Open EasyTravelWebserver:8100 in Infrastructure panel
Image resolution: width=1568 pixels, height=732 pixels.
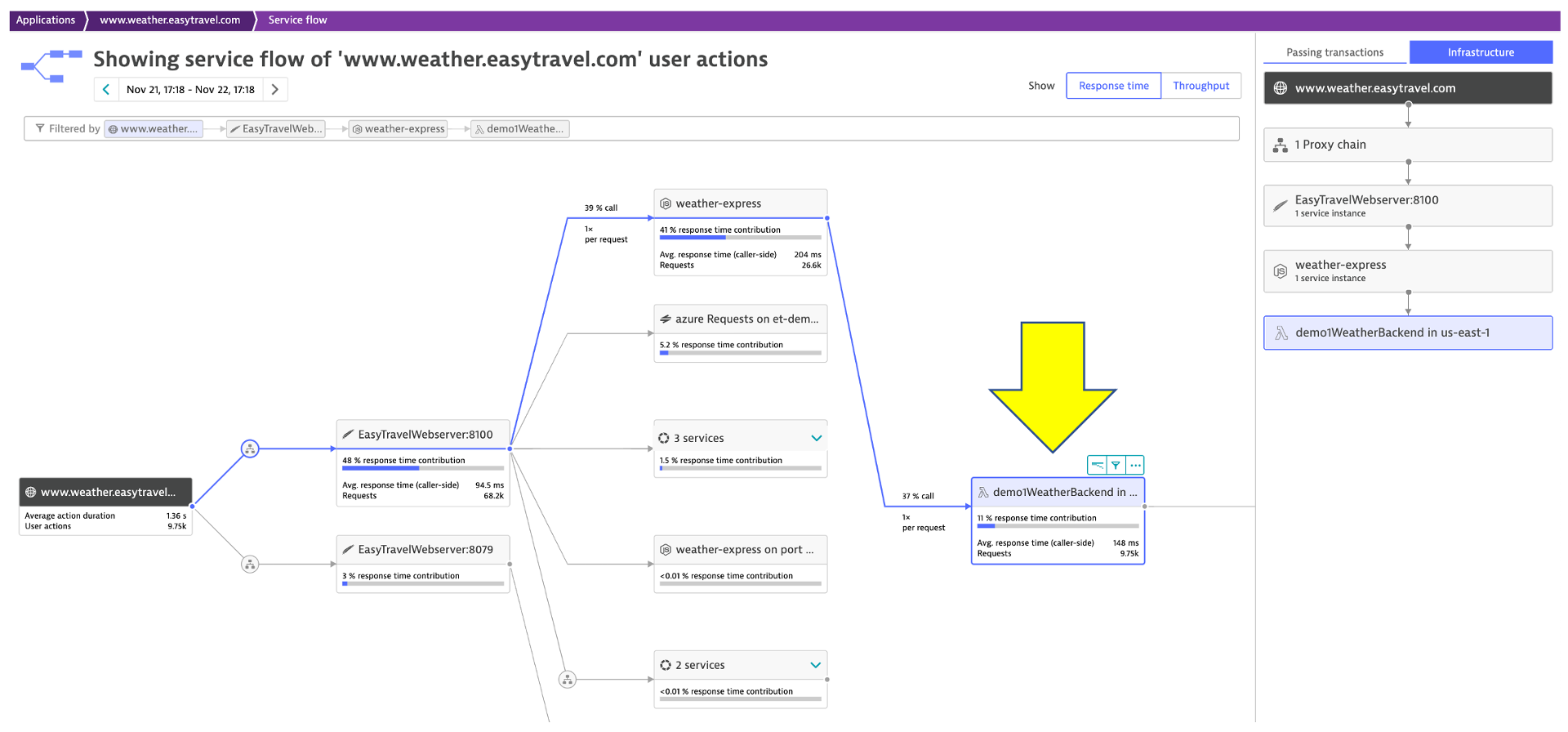[1407, 206]
